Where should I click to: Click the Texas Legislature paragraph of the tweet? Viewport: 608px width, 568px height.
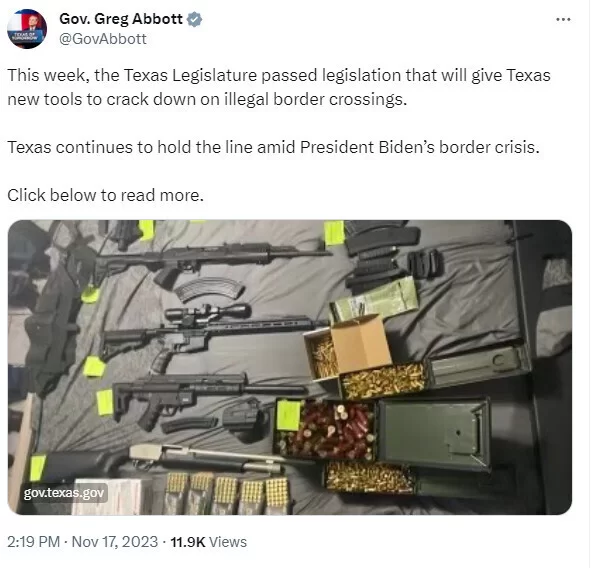[x=279, y=87]
